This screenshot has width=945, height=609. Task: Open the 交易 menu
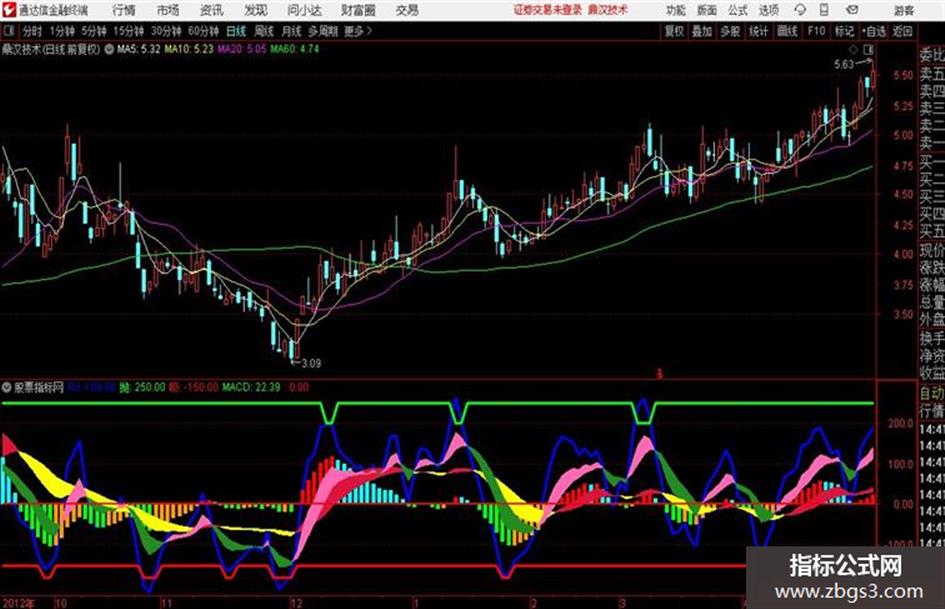tap(407, 10)
